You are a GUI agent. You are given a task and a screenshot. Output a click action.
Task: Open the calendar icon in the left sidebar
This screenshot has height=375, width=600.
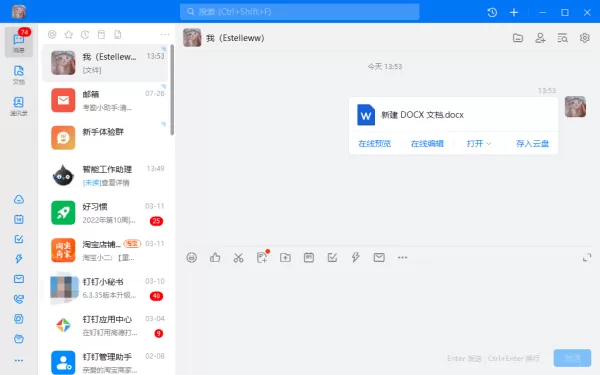19,219
